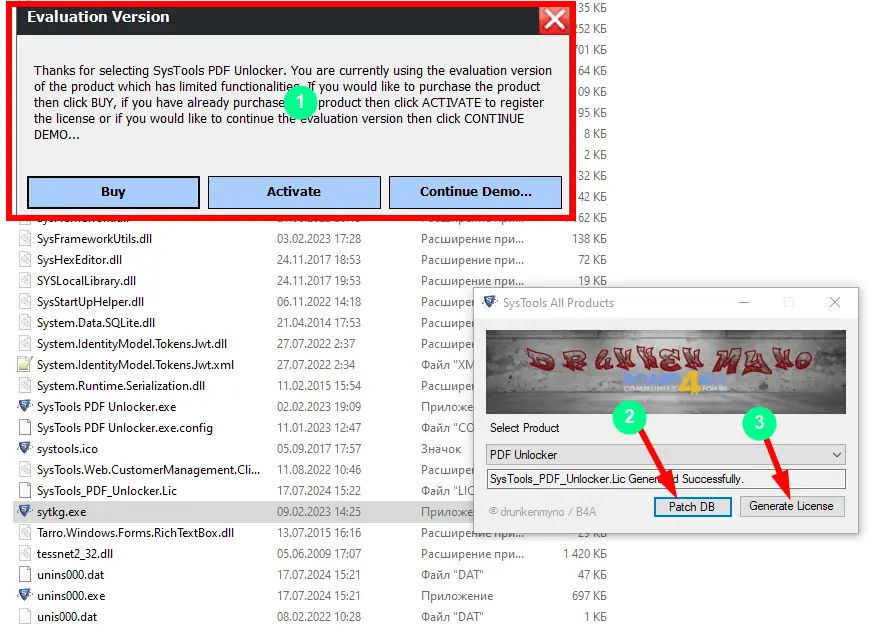Select the sytkg.exe shield icon

25,511
